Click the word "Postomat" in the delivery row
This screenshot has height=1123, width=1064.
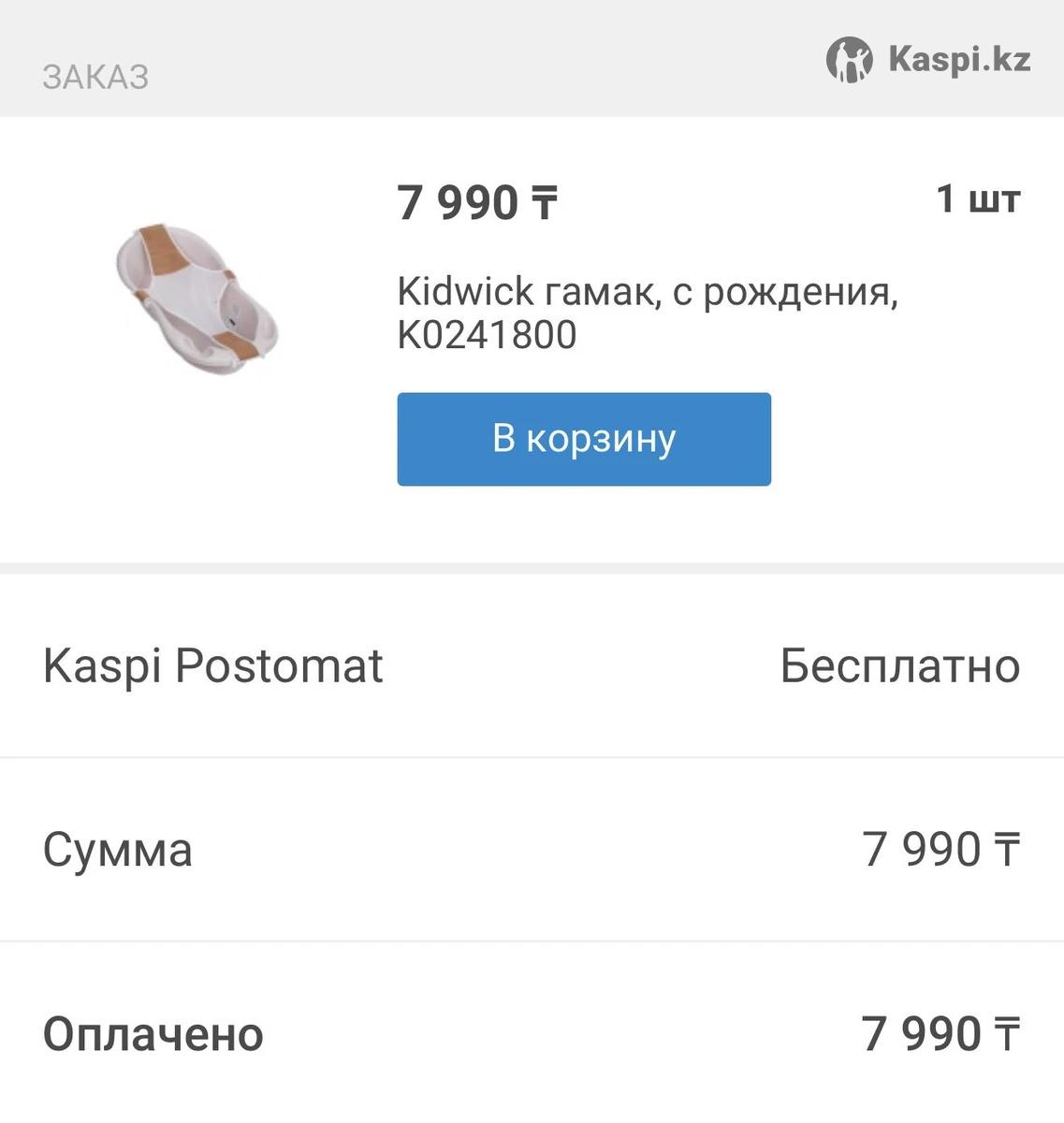click(279, 666)
